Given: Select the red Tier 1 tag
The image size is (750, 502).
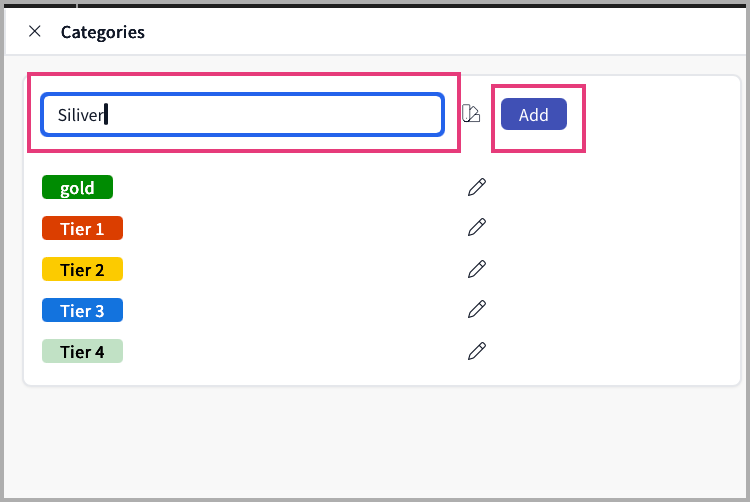Looking at the screenshot, I should click(82, 228).
